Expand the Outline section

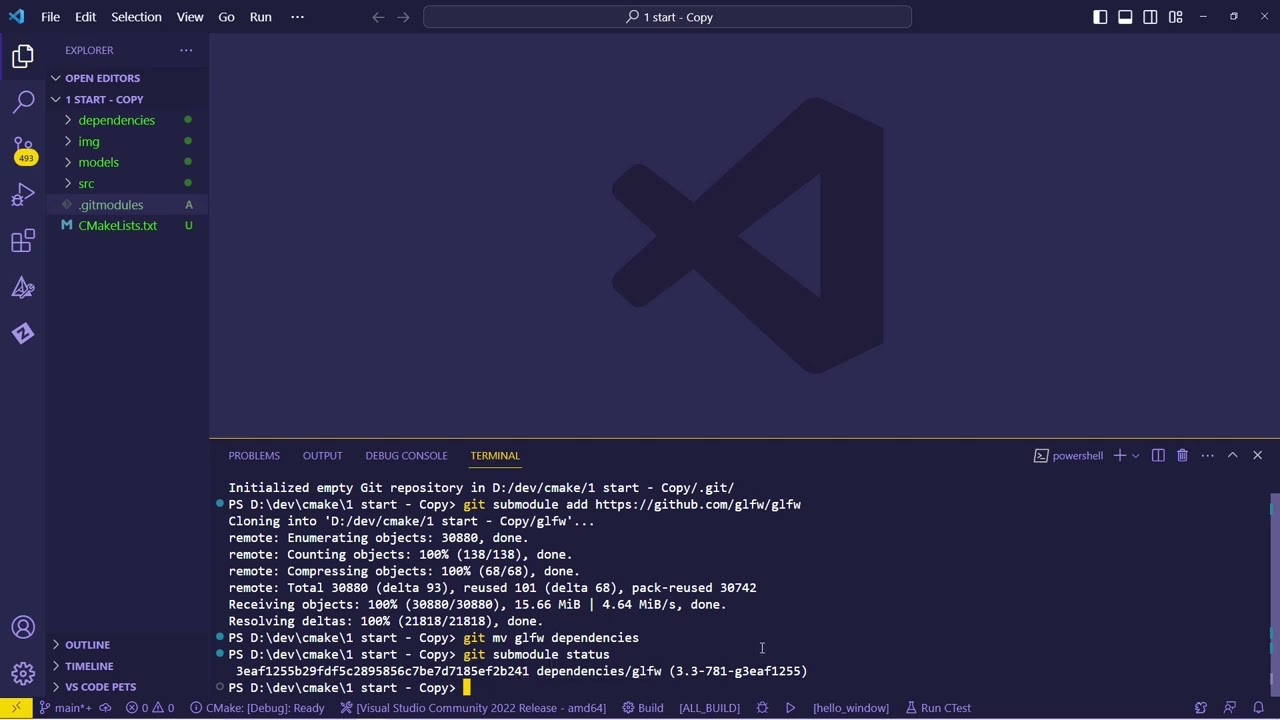pyautogui.click(x=128, y=645)
